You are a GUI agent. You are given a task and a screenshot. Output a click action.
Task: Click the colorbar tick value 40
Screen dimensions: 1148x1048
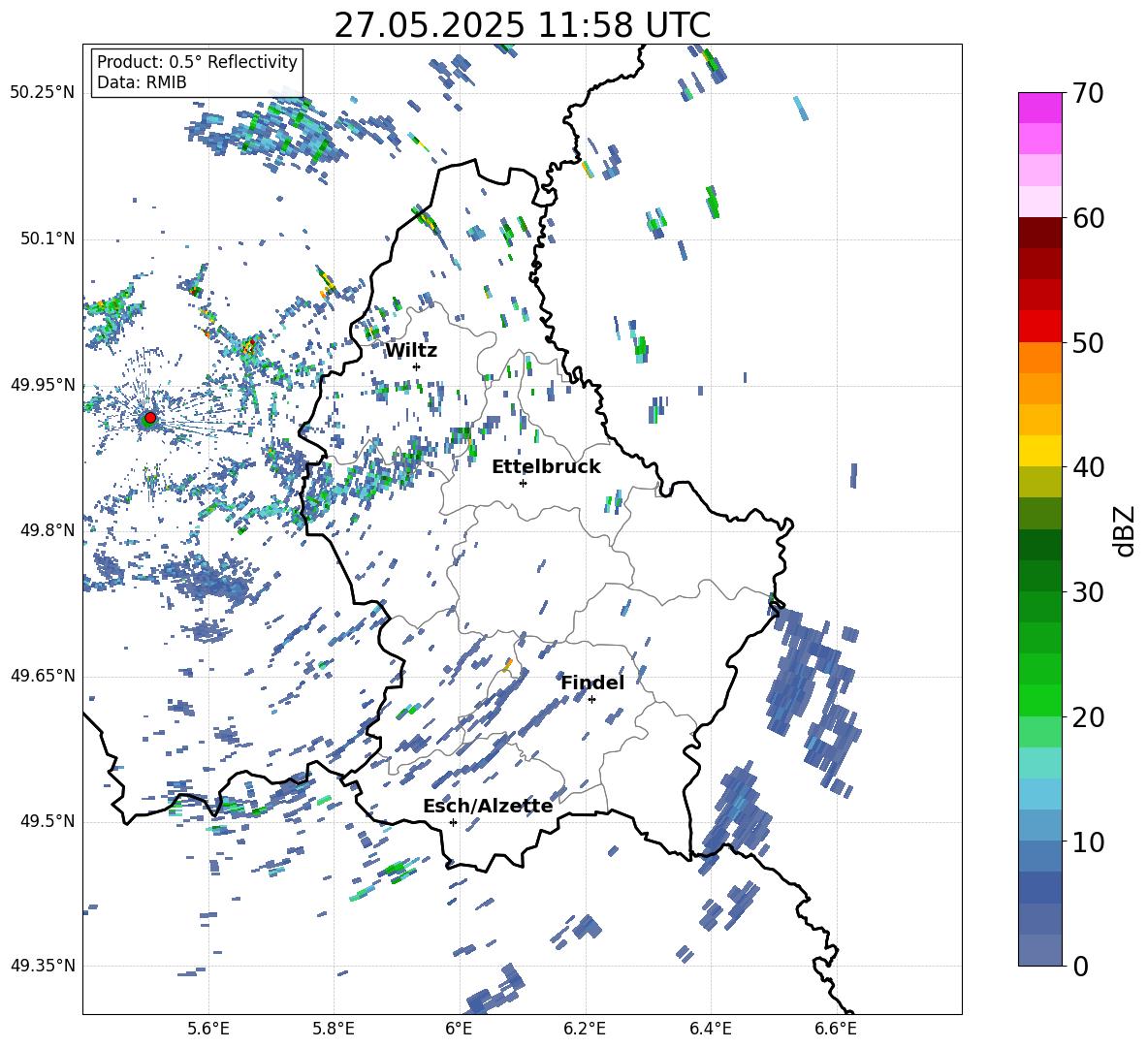coord(1089,467)
